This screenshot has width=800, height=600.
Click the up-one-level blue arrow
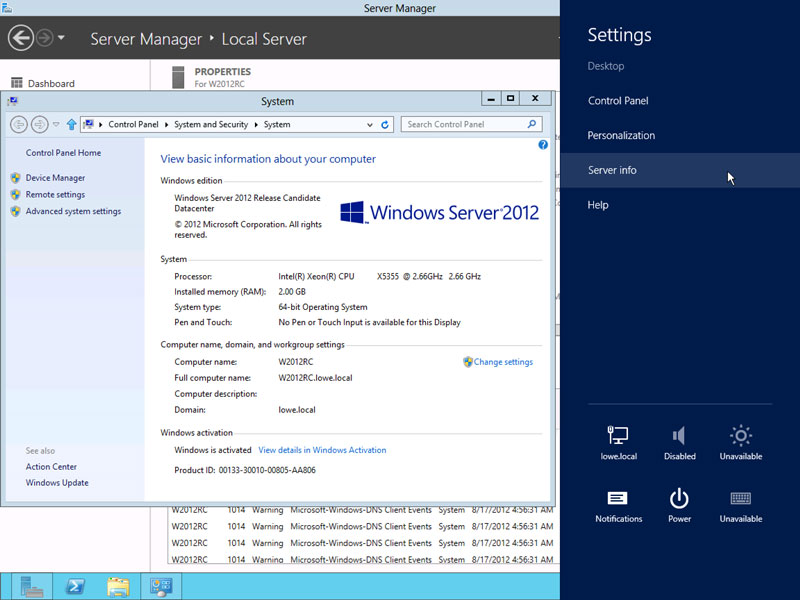coord(71,124)
